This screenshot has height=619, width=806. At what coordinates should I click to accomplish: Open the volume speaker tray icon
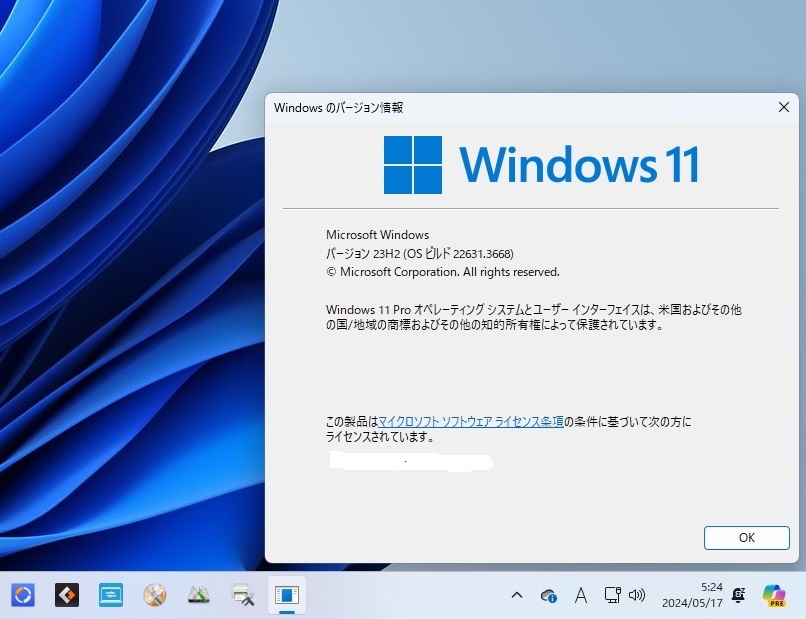[637, 595]
